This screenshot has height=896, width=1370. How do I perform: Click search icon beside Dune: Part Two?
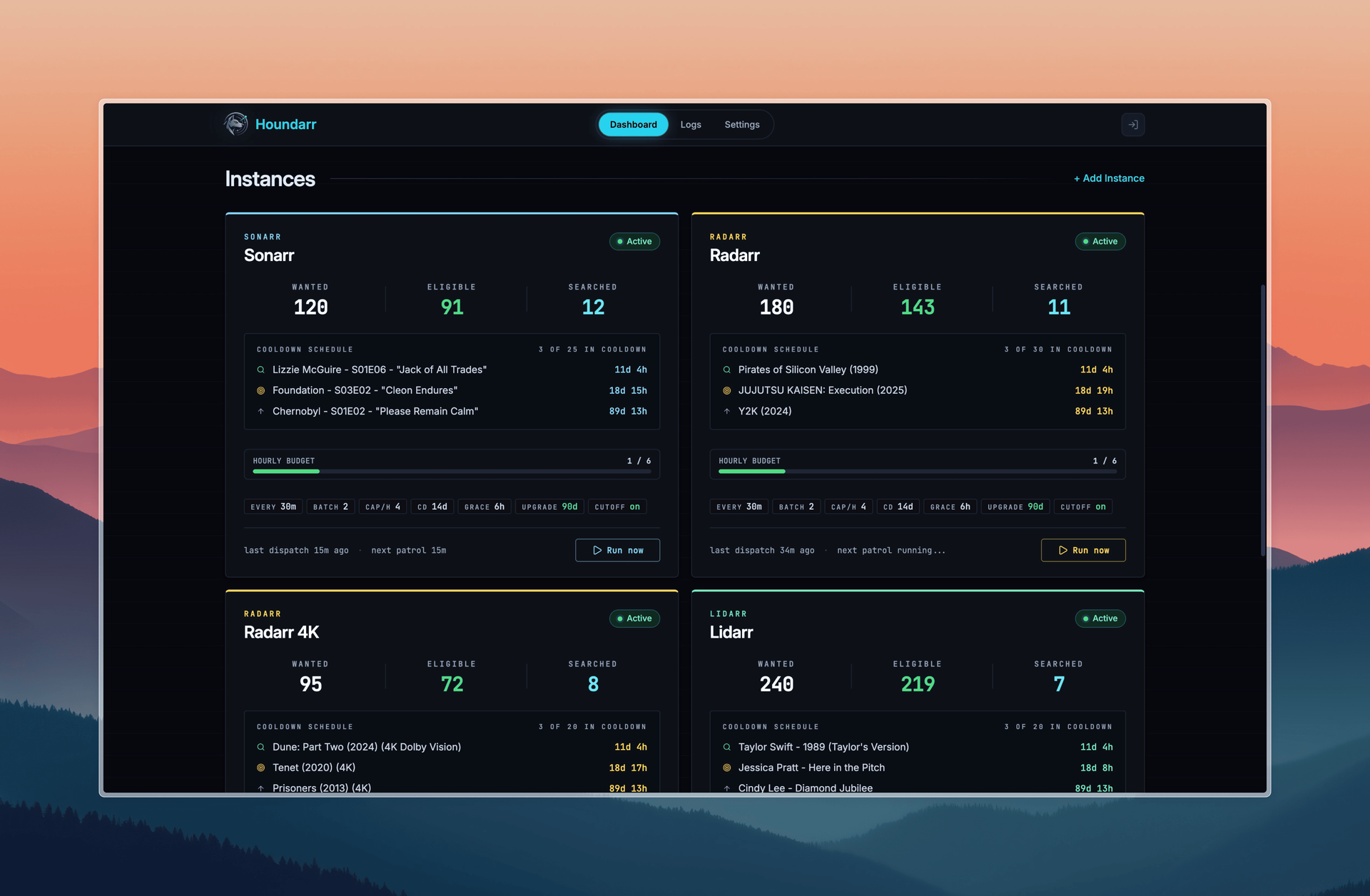coord(260,747)
